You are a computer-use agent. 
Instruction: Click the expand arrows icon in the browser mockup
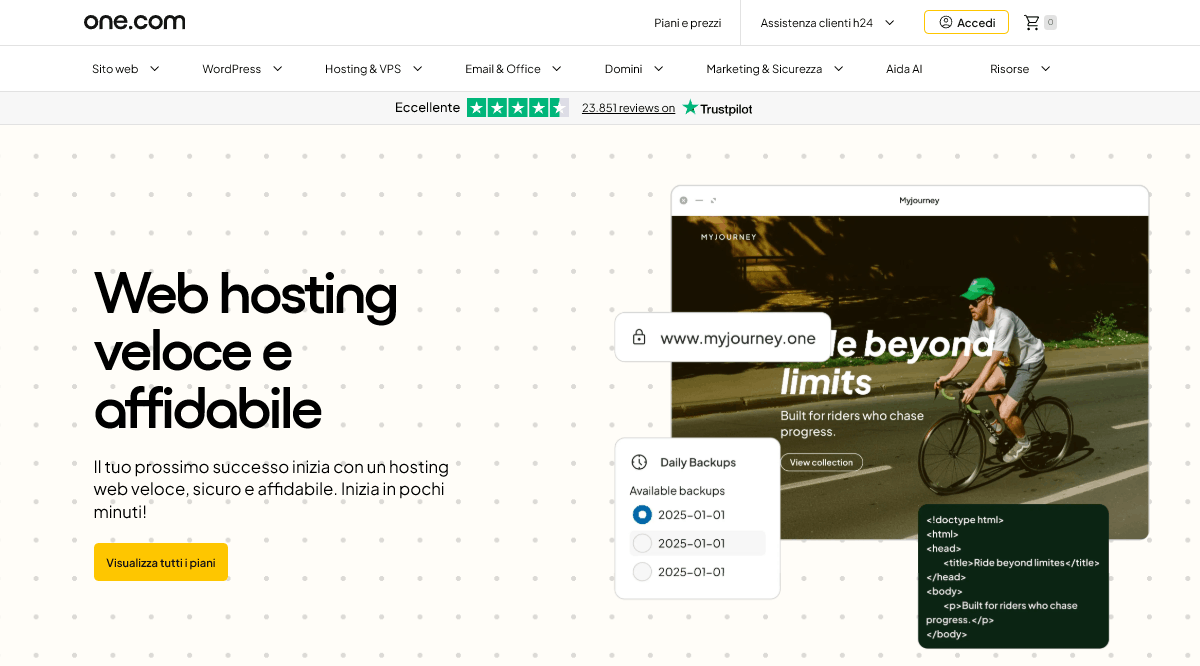click(713, 200)
